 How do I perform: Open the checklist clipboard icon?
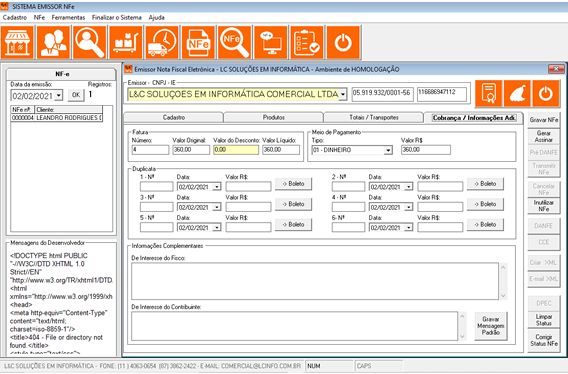tap(307, 43)
